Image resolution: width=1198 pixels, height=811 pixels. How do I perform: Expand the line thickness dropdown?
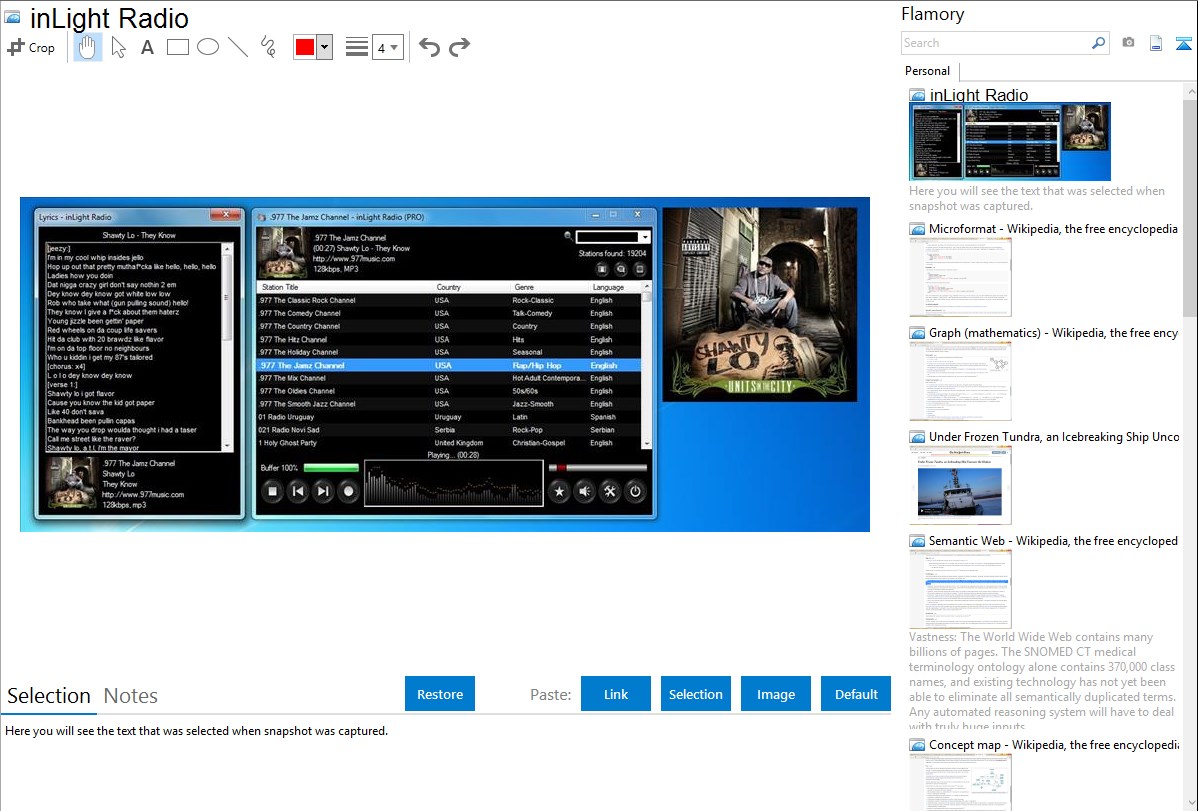387,47
